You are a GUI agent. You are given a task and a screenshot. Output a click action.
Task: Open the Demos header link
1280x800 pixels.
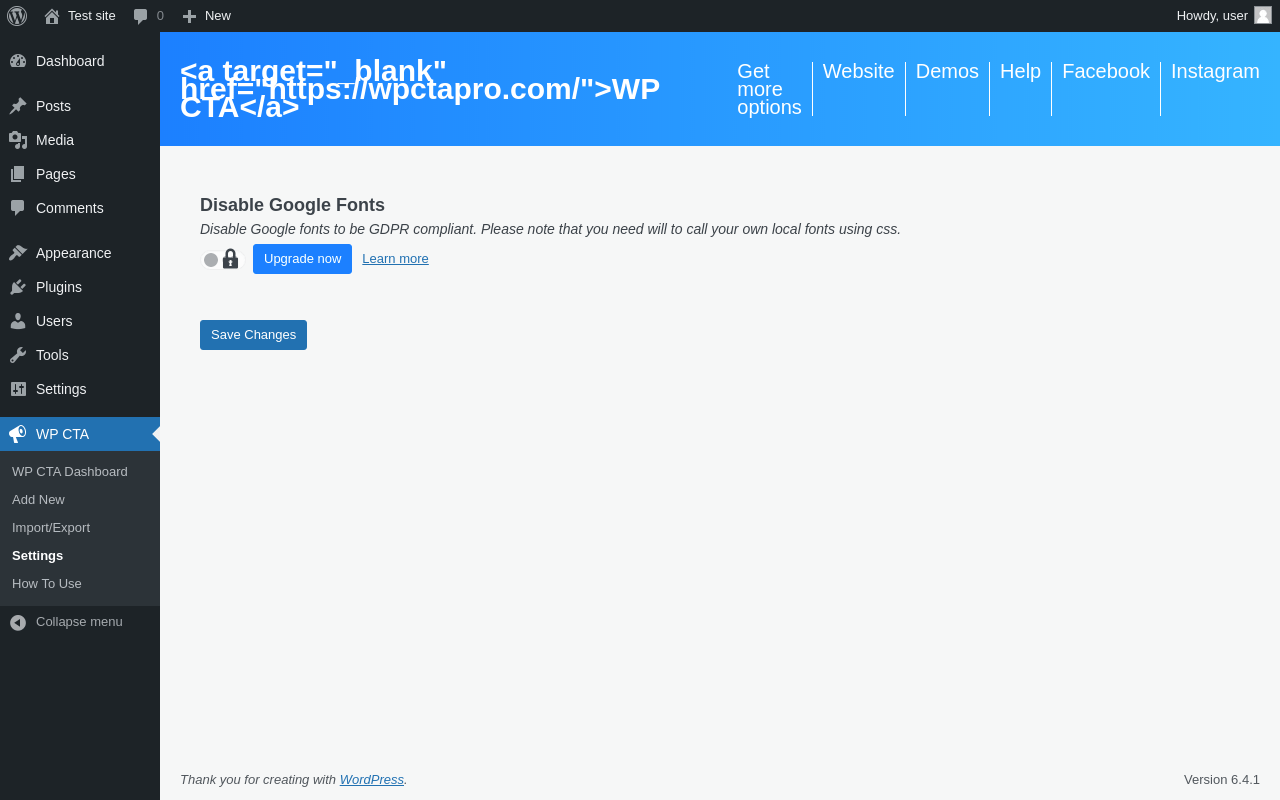(947, 71)
